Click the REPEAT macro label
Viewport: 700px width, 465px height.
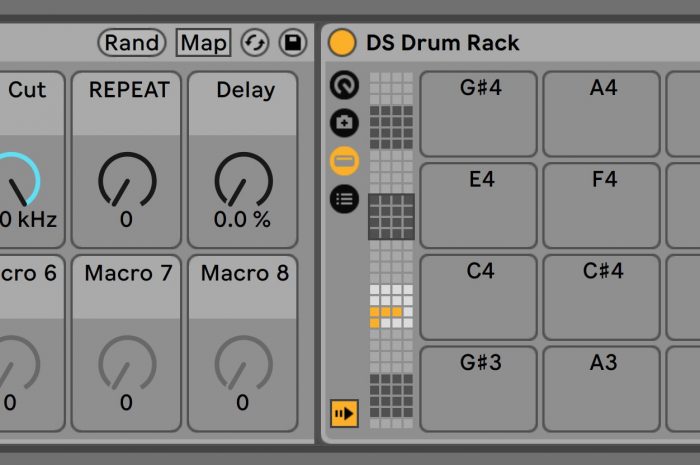point(129,90)
